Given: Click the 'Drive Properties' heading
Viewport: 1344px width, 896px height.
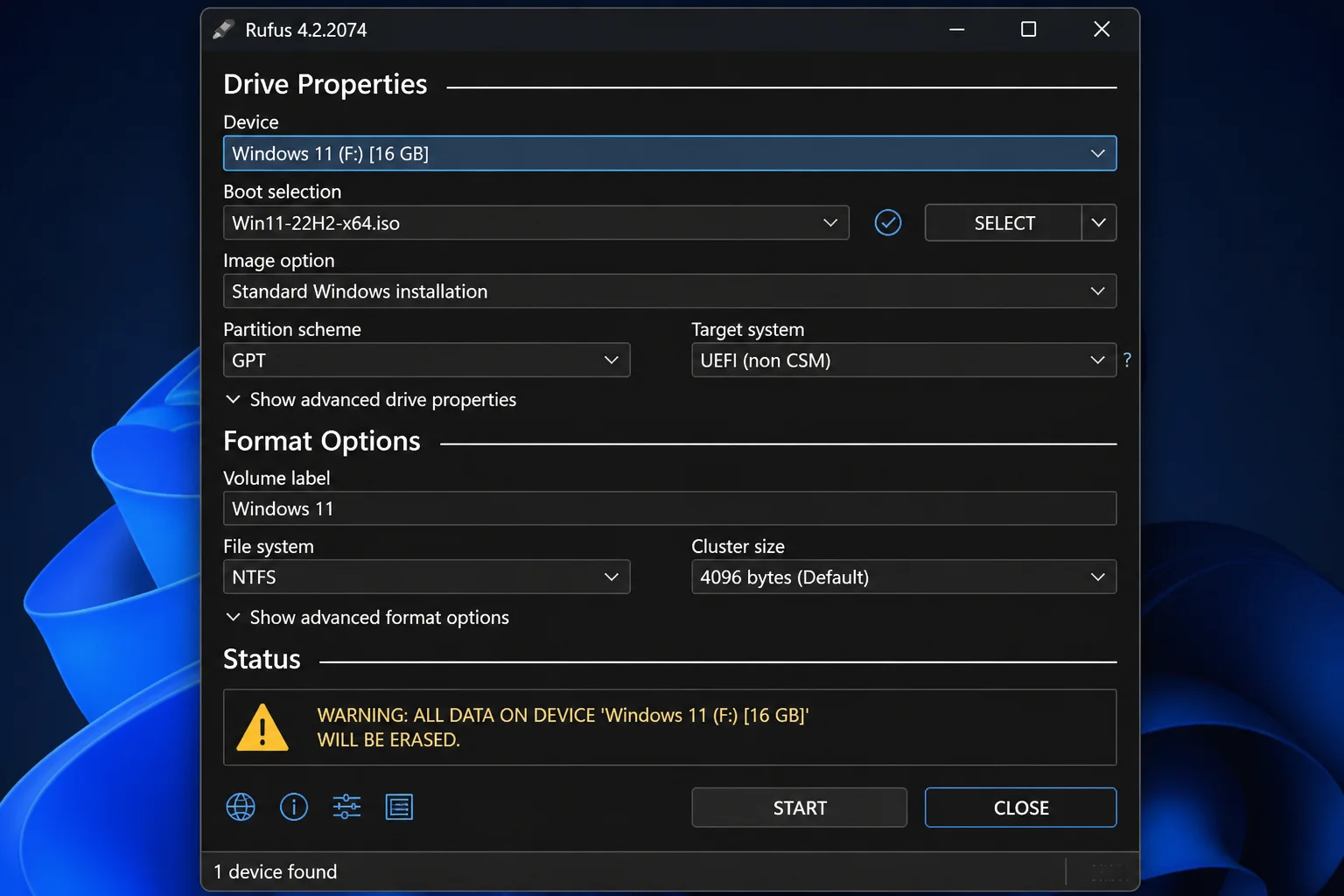Looking at the screenshot, I should point(325,84).
